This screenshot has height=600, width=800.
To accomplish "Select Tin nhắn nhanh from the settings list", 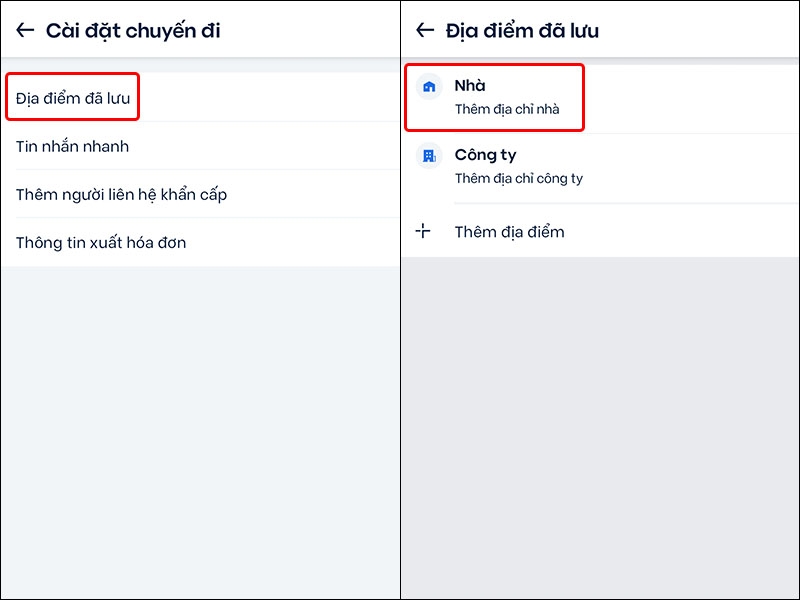I will [x=70, y=146].
